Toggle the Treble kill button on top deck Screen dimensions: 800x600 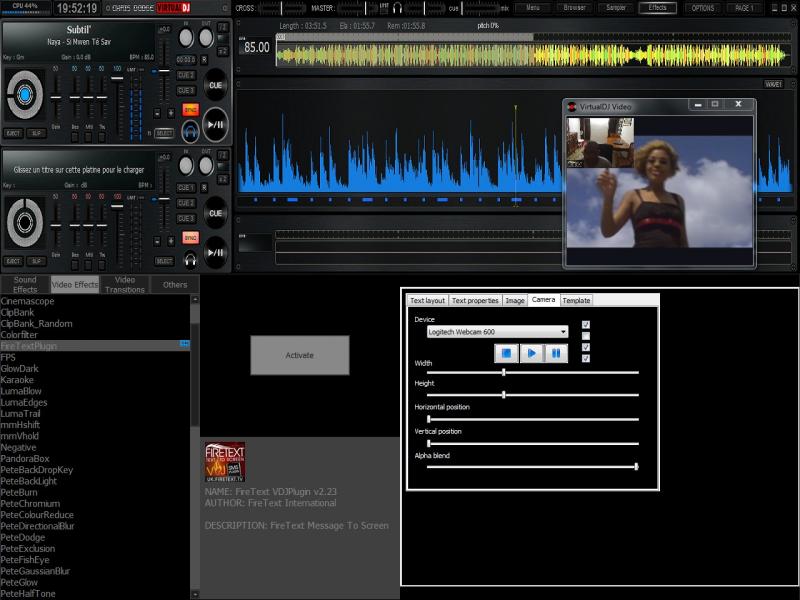pos(102,137)
